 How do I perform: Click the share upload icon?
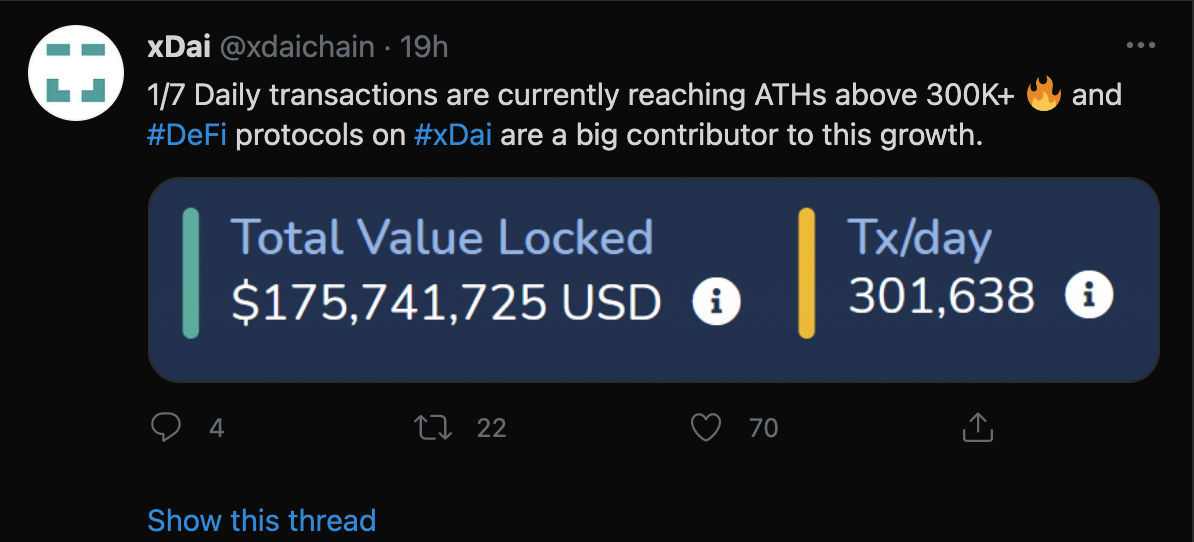[978, 428]
